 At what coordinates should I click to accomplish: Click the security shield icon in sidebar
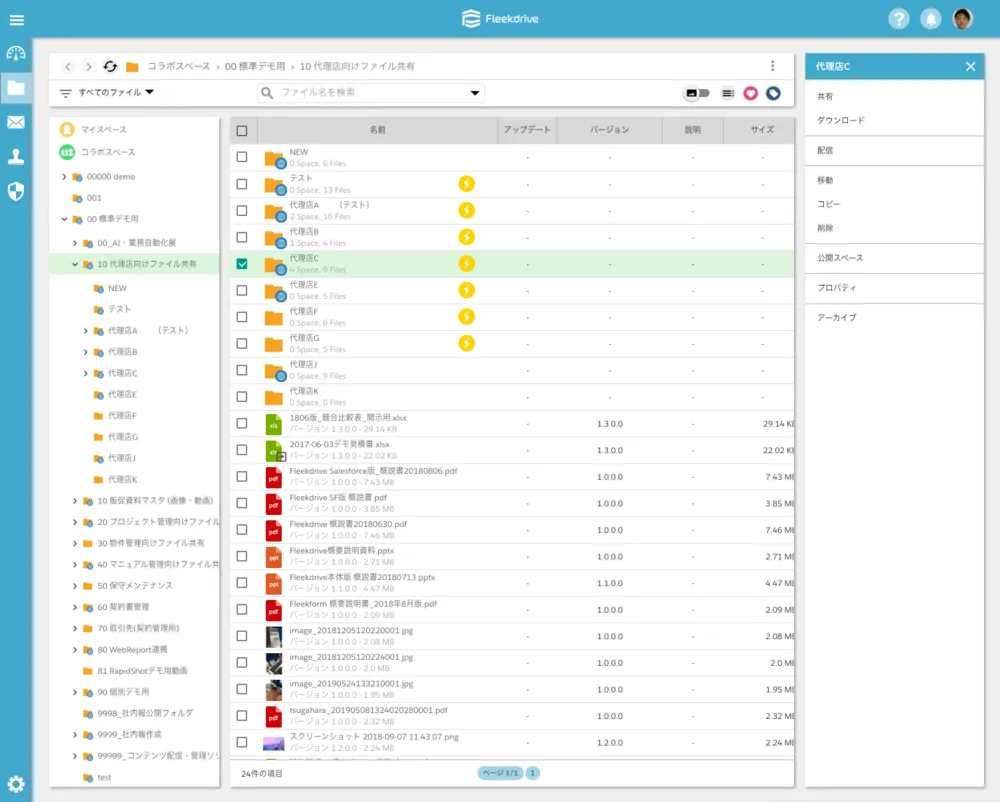tap(16, 191)
